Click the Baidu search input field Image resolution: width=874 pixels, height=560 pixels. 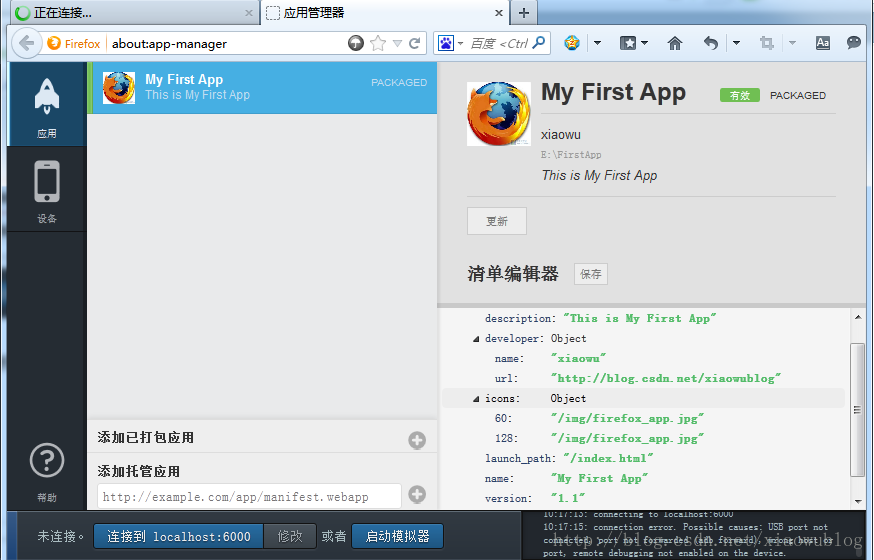click(499, 43)
